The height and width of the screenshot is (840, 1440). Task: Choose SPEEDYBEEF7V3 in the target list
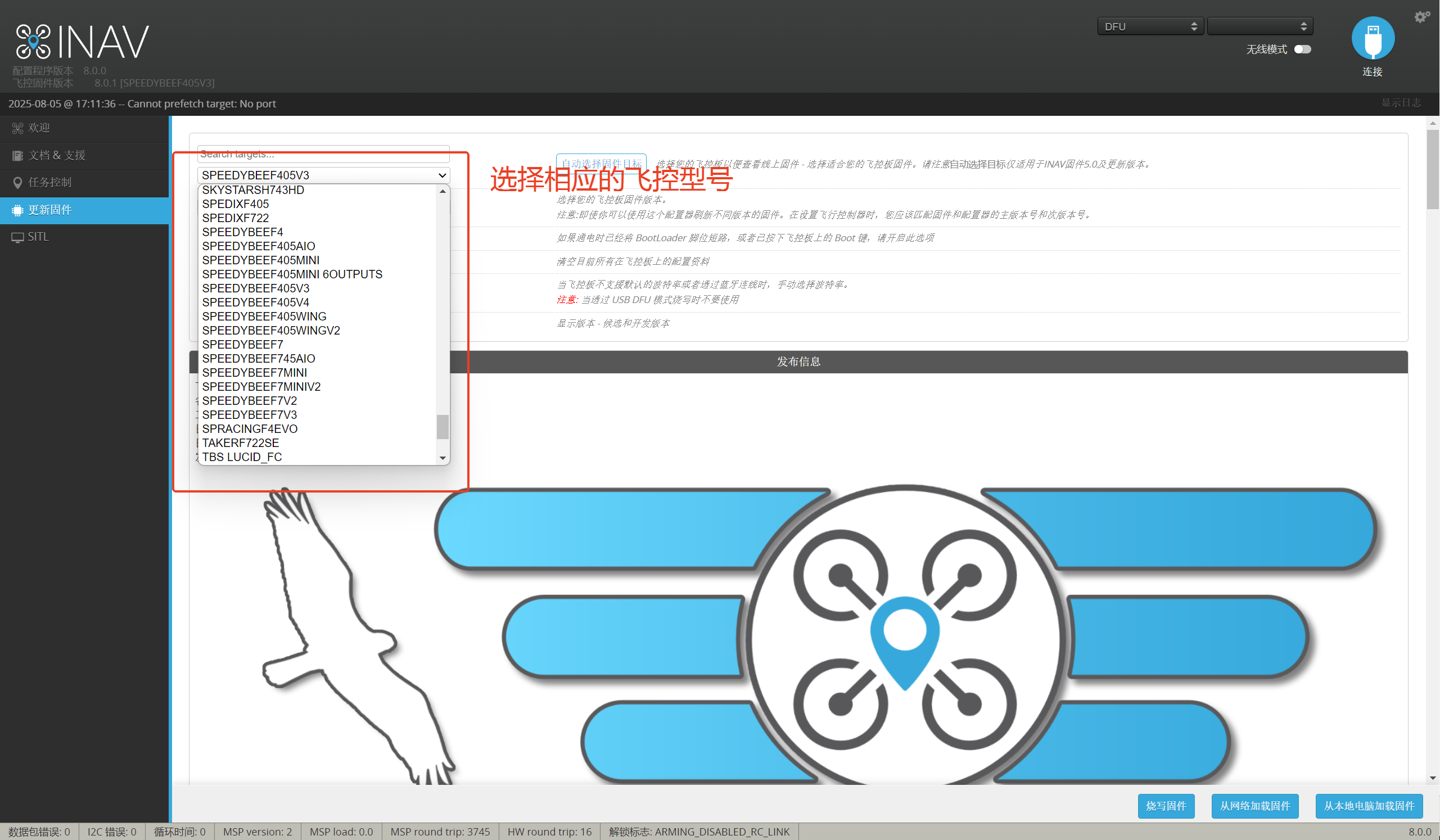click(249, 414)
